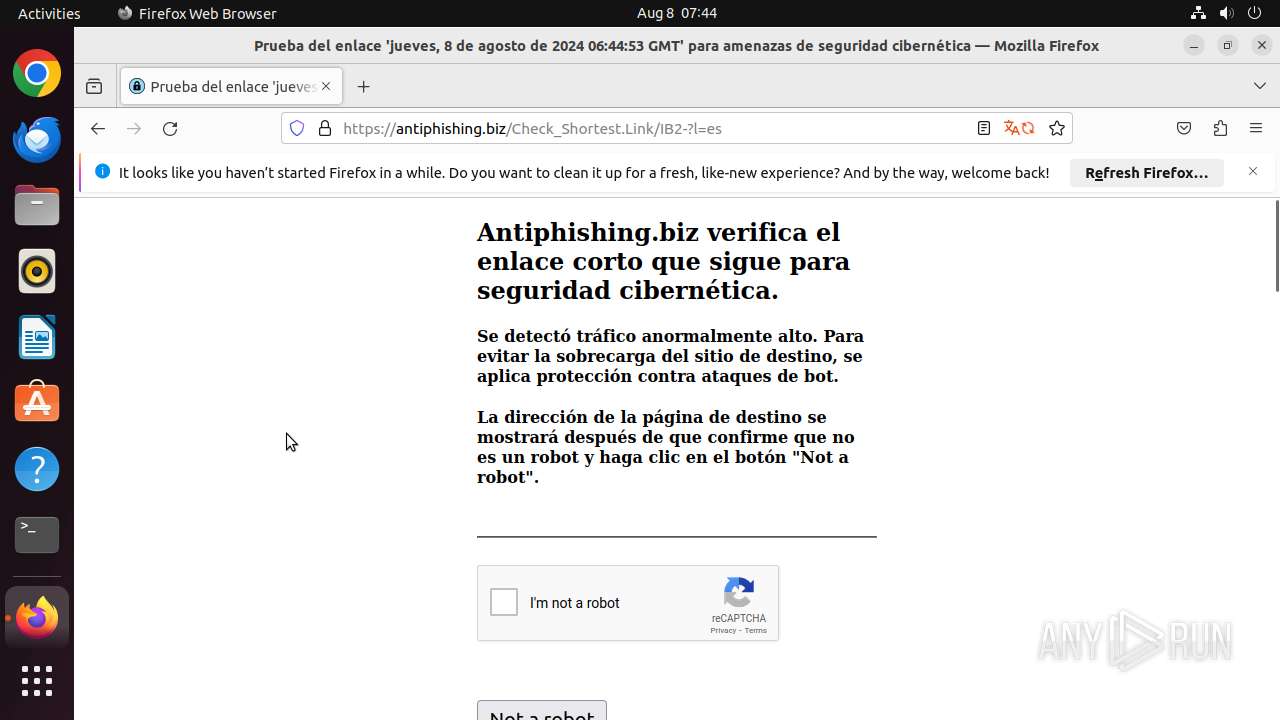Open a new tab with plus button
The image size is (1280, 720).
[x=364, y=87]
